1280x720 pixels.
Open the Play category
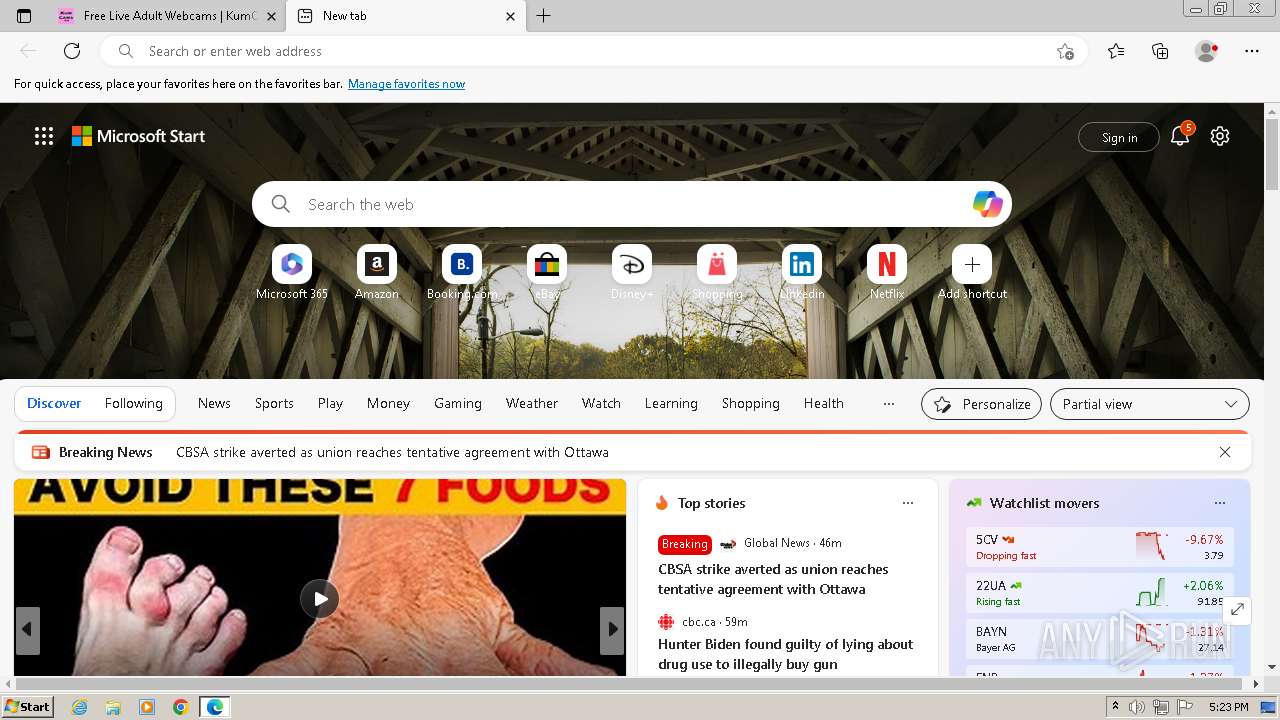pyautogui.click(x=330, y=404)
